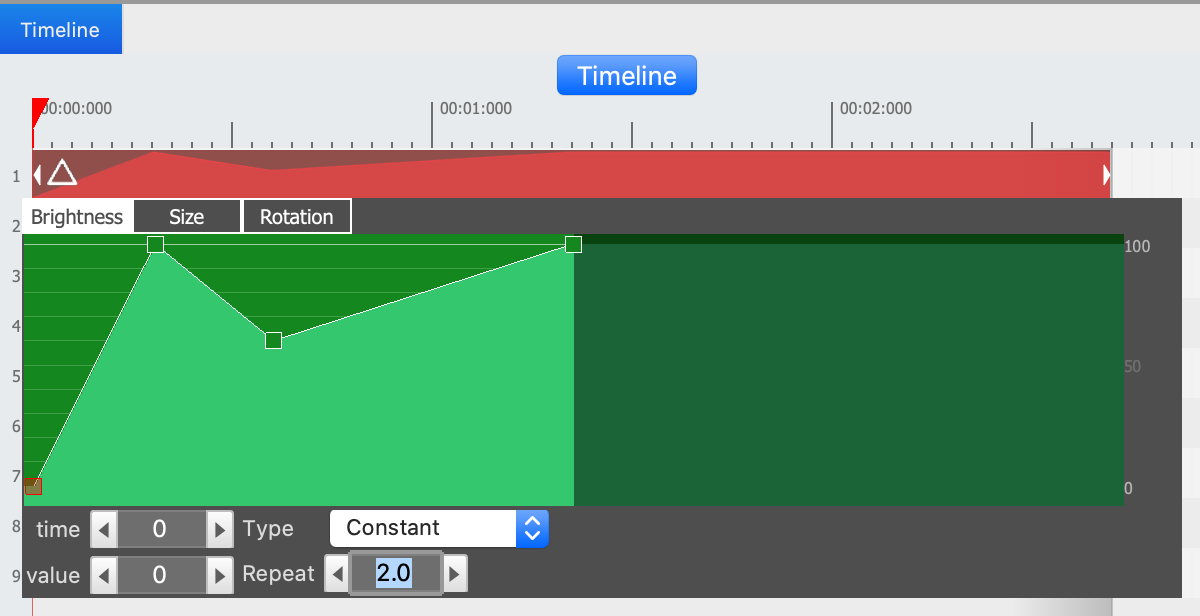1200x616 pixels.
Task: Select the middle keyframe in the curve dip
Action: (x=273, y=341)
